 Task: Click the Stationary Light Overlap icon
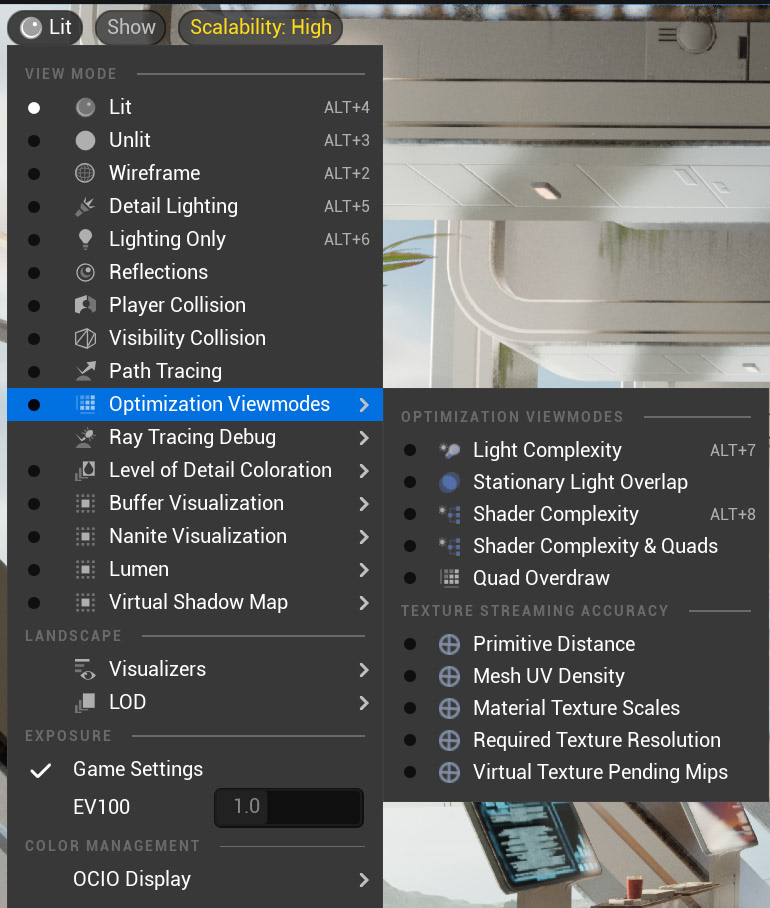(x=450, y=482)
